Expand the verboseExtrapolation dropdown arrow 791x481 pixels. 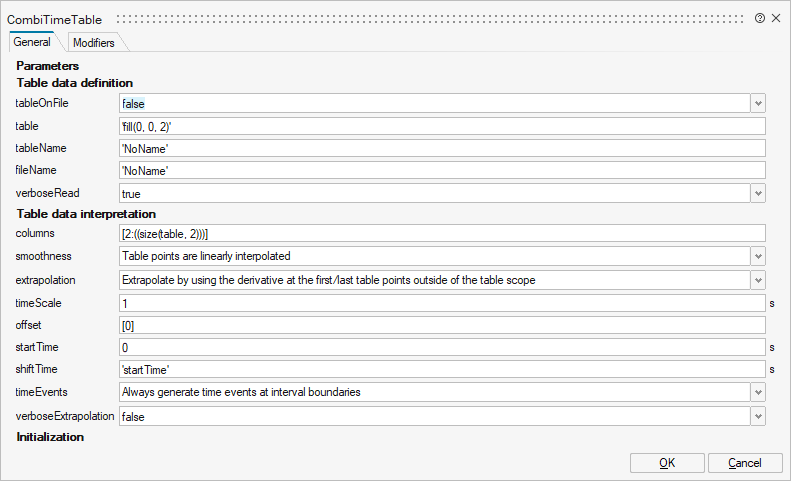click(x=758, y=415)
